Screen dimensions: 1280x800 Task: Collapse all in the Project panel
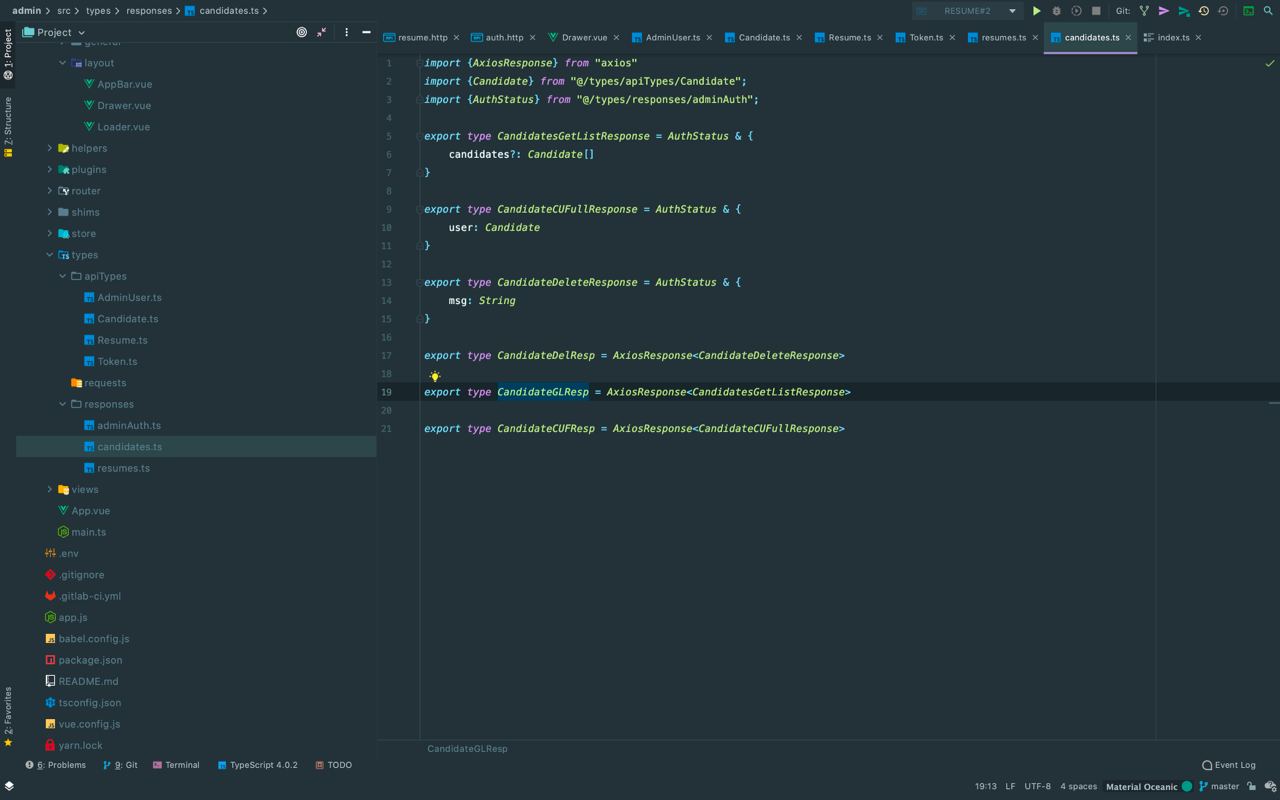point(322,32)
